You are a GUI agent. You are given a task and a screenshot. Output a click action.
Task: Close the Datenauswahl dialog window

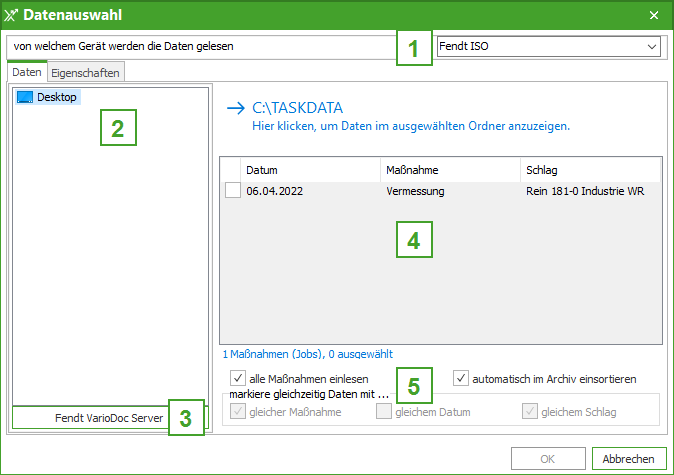pos(654,15)
